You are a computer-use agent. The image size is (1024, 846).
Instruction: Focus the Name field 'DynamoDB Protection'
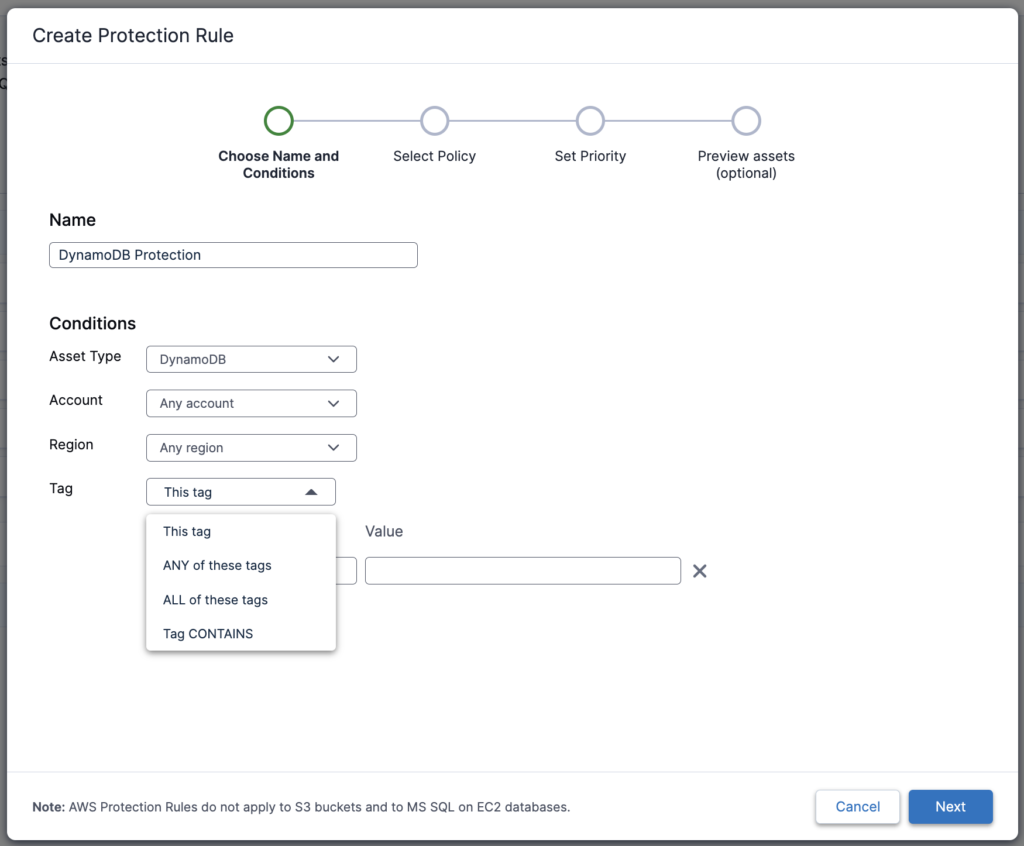[x=233, y=255]
